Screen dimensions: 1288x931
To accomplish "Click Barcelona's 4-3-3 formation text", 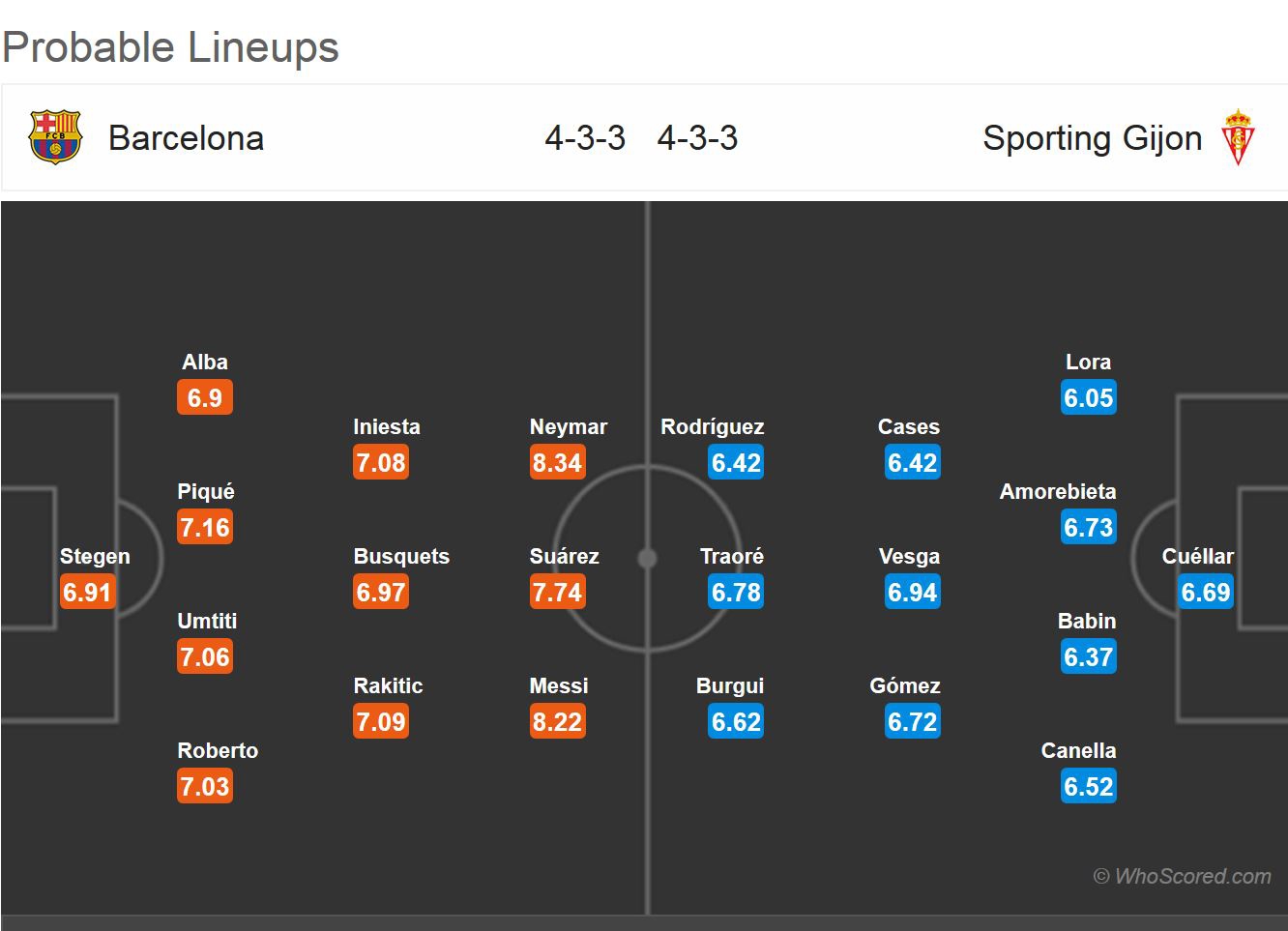I will [585, 138].
